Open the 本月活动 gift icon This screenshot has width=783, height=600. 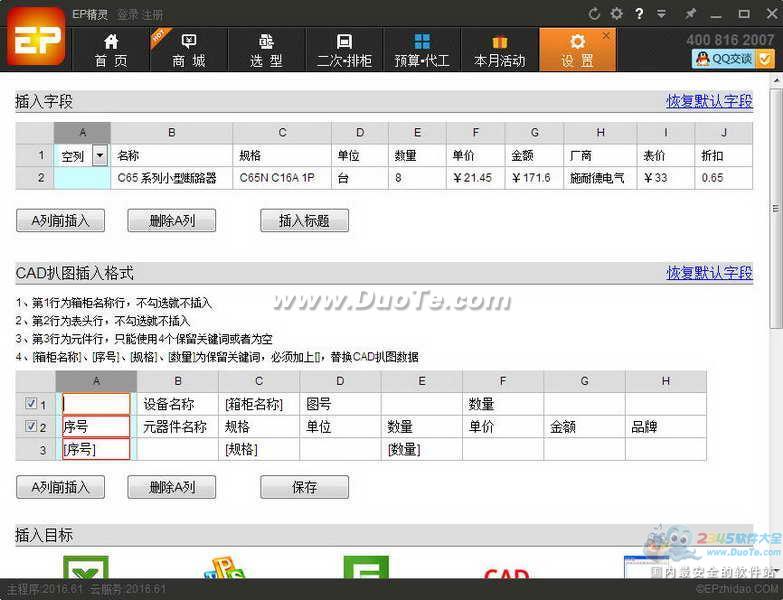click(x=499, y=41)
